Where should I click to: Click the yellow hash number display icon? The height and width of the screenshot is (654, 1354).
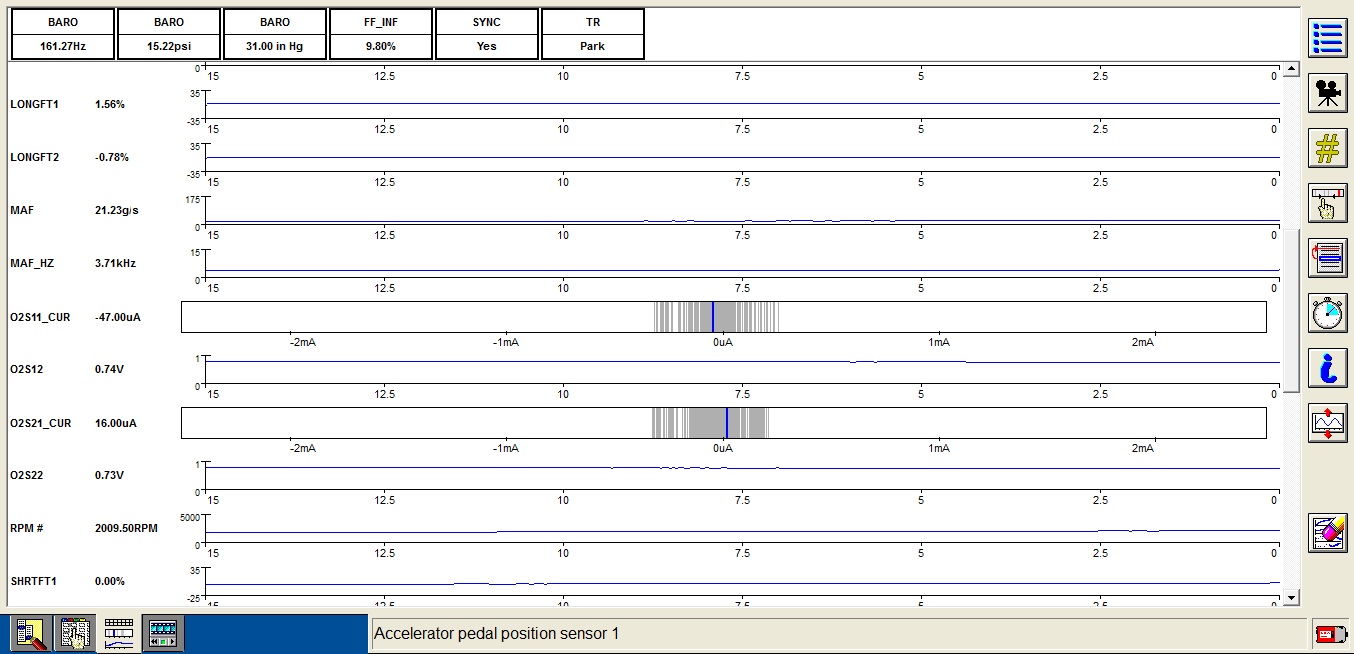tap(1328, 148)
